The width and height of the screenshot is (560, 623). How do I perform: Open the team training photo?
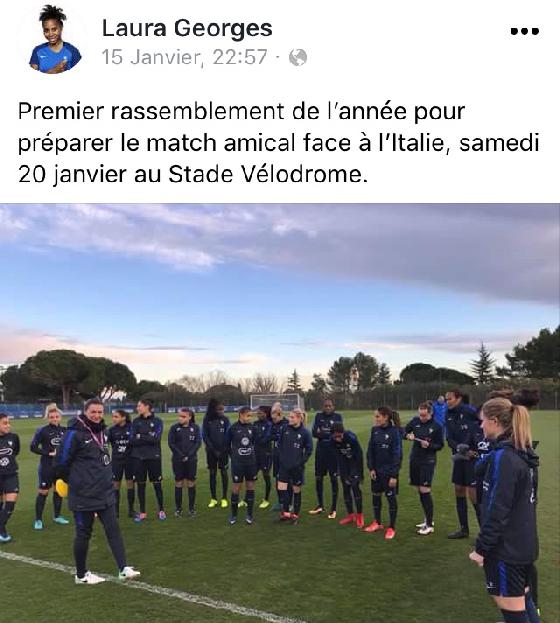[x=280, y=413]
